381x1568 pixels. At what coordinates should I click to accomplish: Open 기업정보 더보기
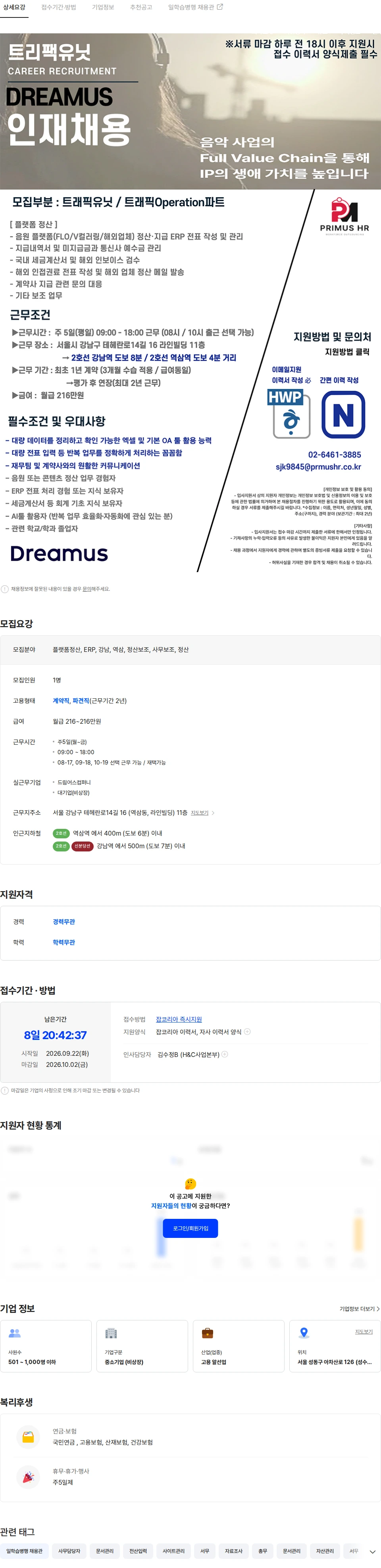tap(360, 1309)
